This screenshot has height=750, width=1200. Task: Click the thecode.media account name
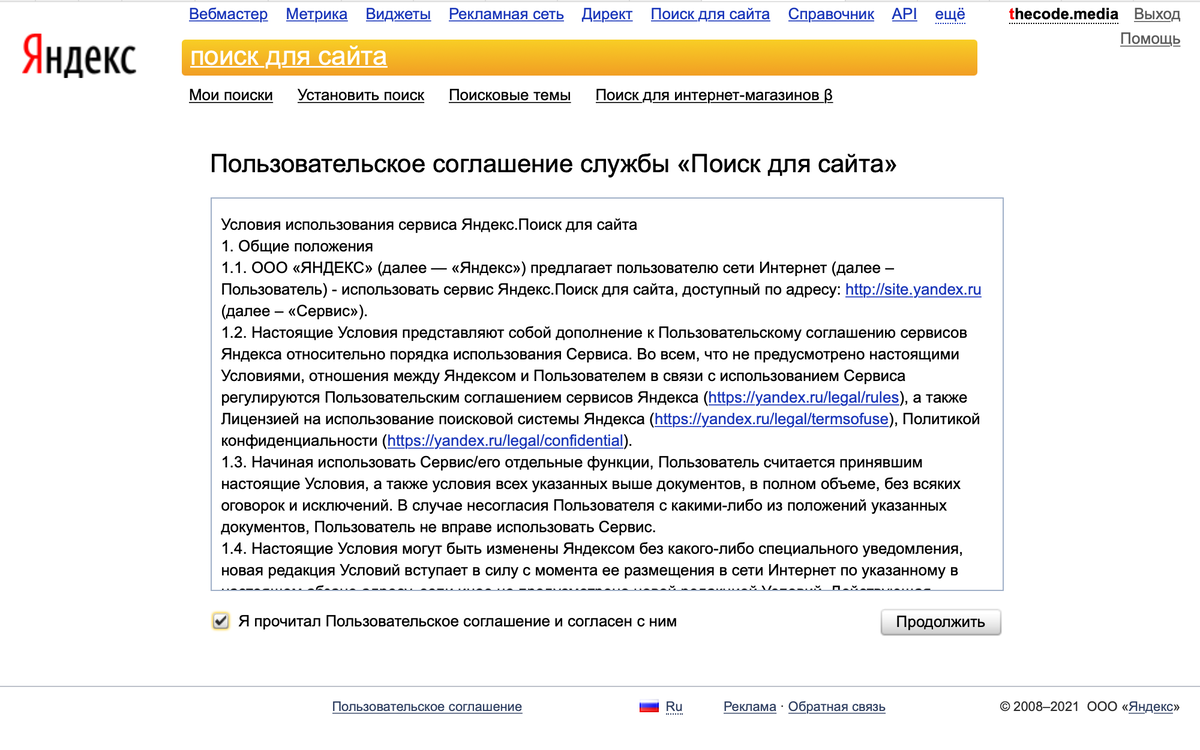coord(1064,14)
